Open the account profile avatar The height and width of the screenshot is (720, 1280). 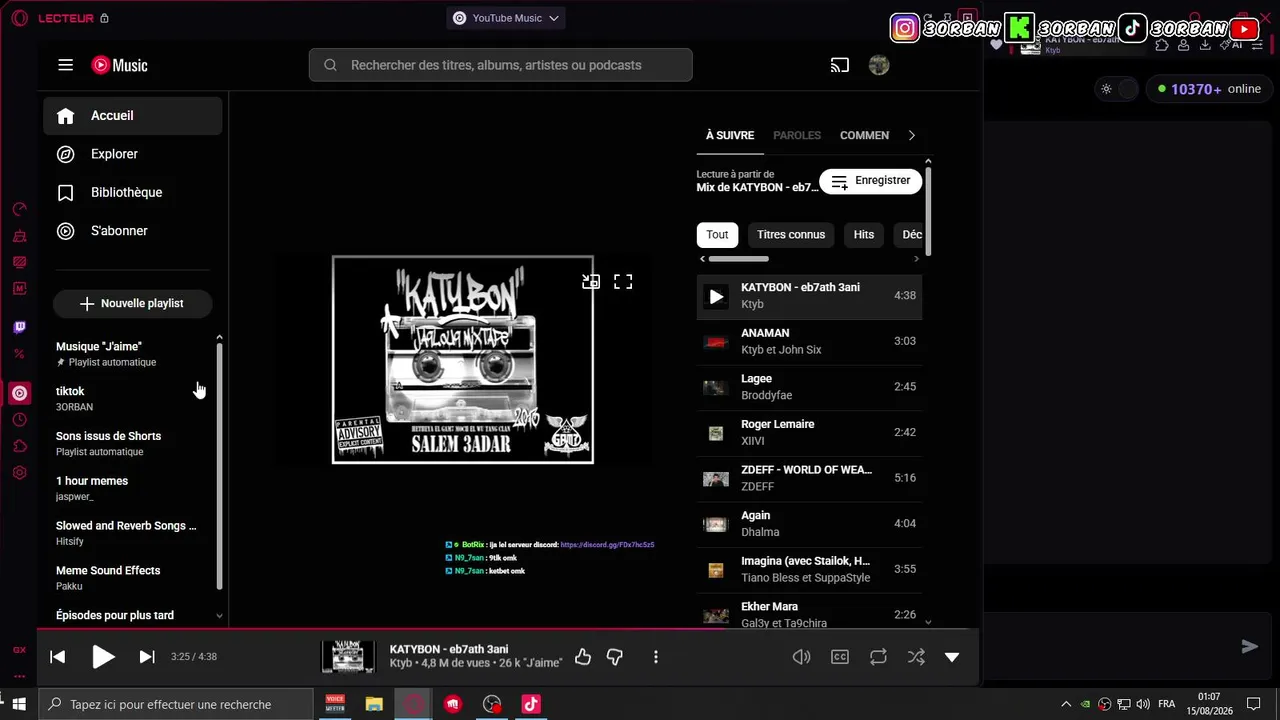click(879, 65)
